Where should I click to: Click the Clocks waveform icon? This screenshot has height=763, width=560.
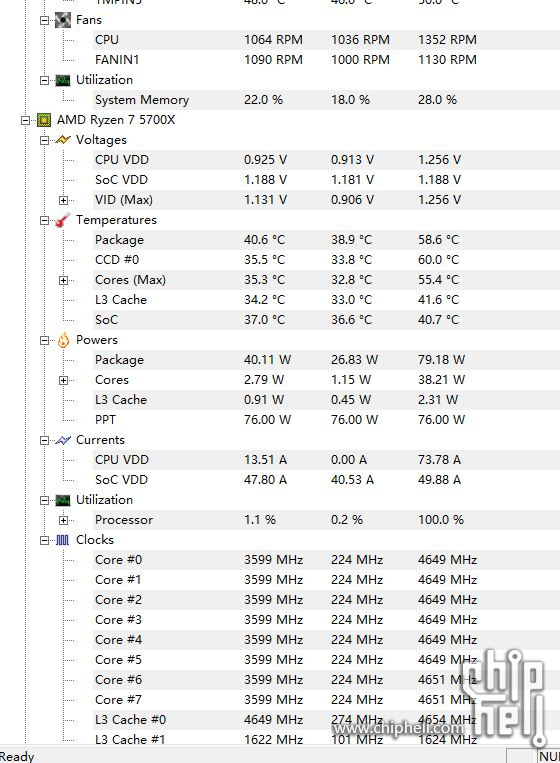pyautogui.click(x=63, y=540)
